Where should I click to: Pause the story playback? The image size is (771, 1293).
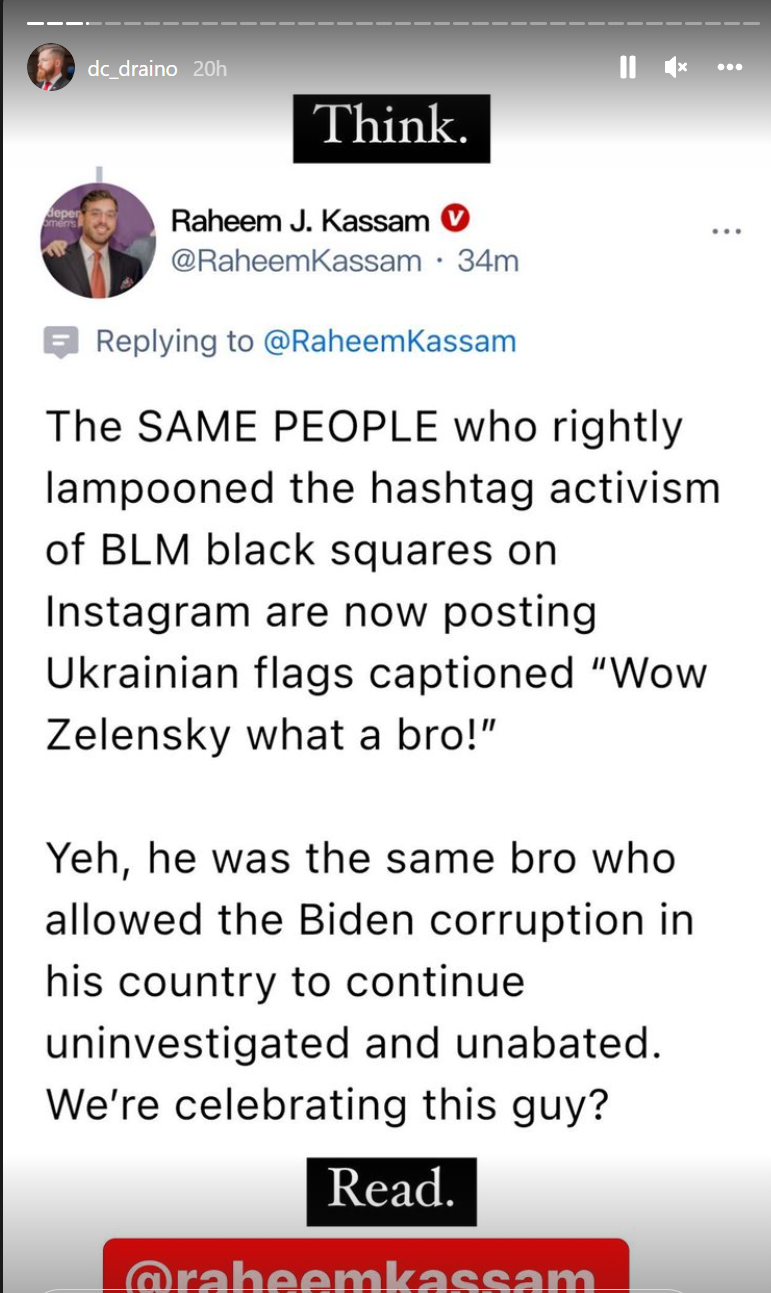[x=628, y=67]
